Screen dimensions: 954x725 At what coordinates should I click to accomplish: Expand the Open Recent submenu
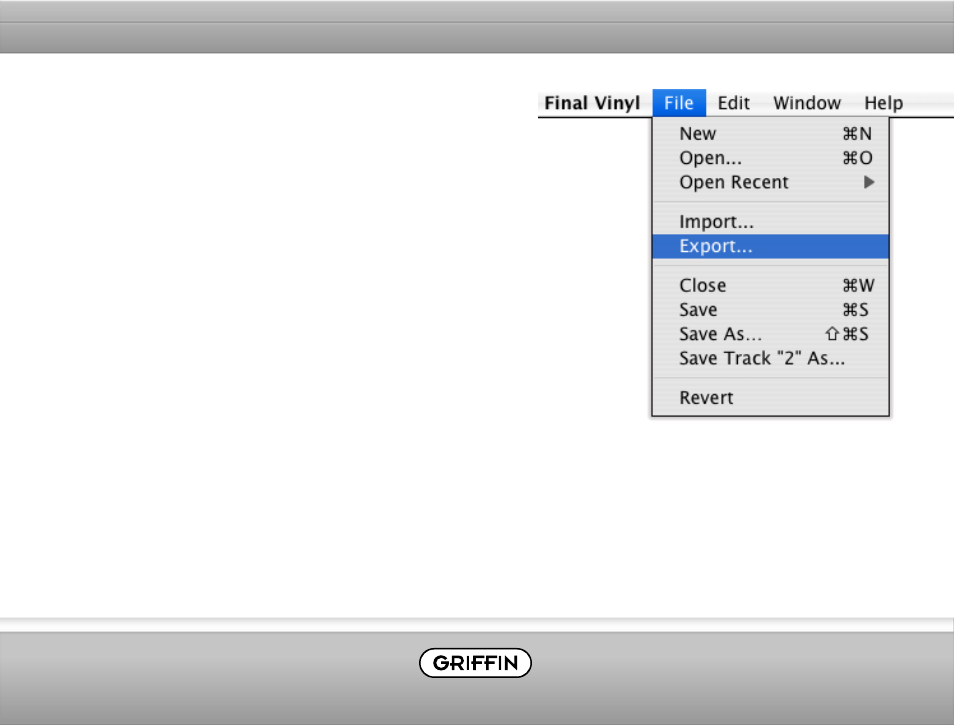770,182
